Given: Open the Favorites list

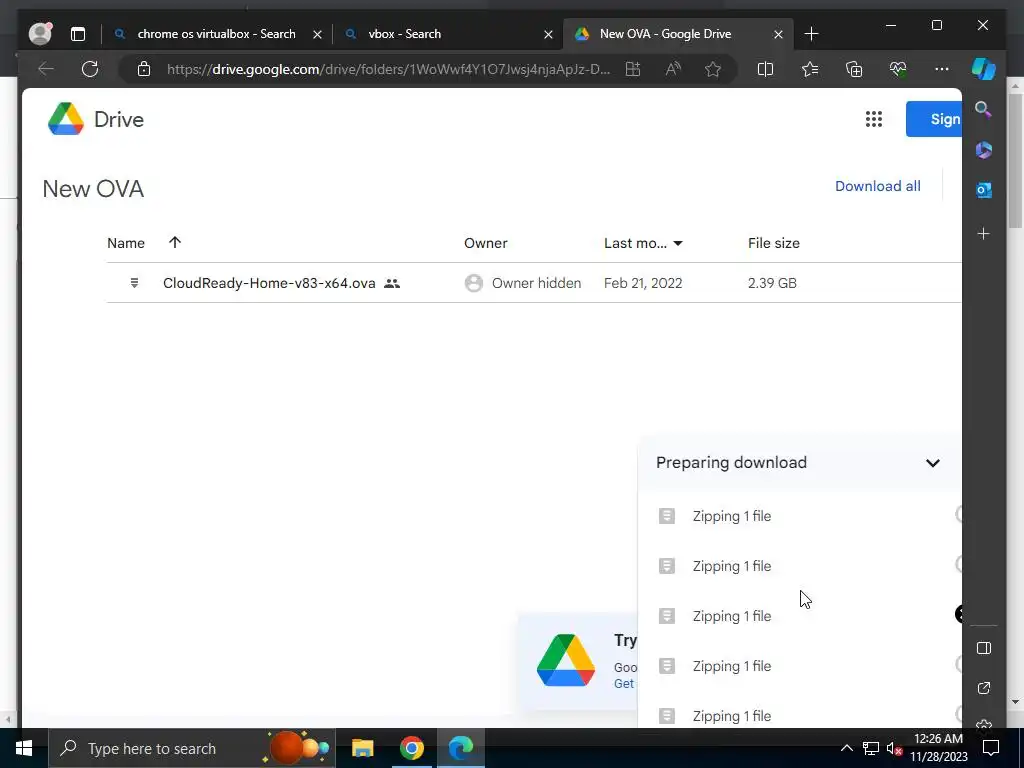Looking at the screenshot, I should click(x=810, y=69).
